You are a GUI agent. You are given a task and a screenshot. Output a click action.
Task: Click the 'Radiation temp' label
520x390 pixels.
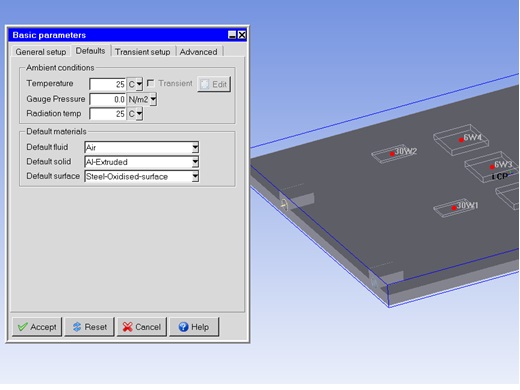54,114
